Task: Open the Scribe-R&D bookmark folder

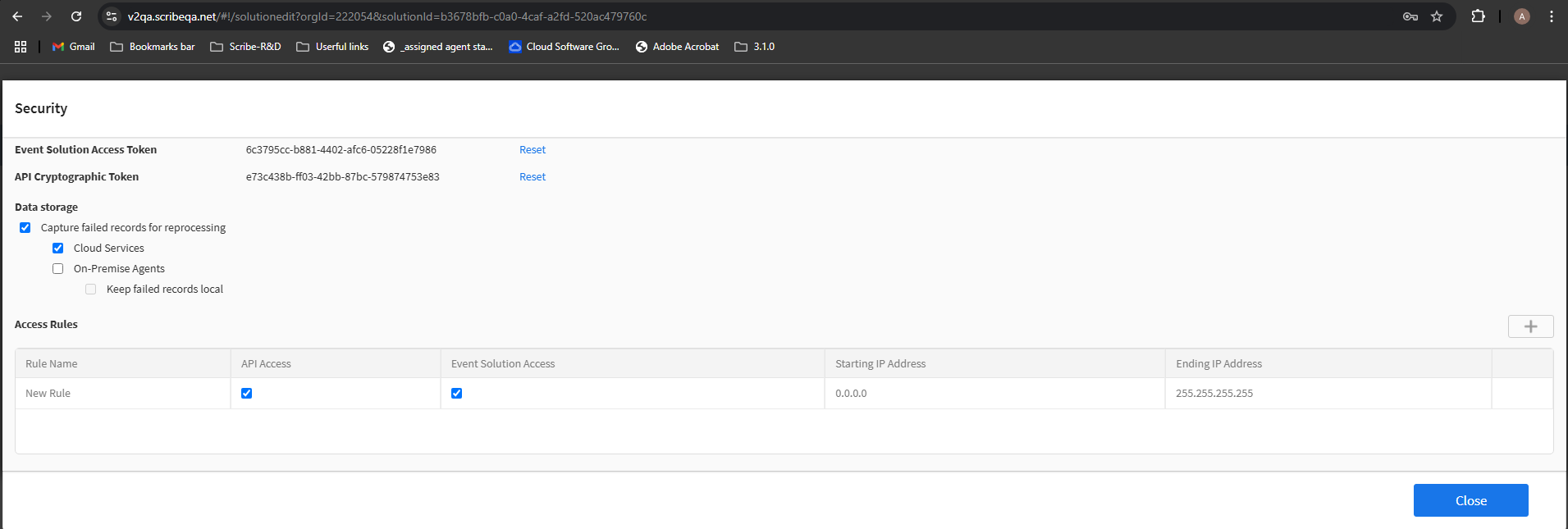Action: tap(245, 47)
